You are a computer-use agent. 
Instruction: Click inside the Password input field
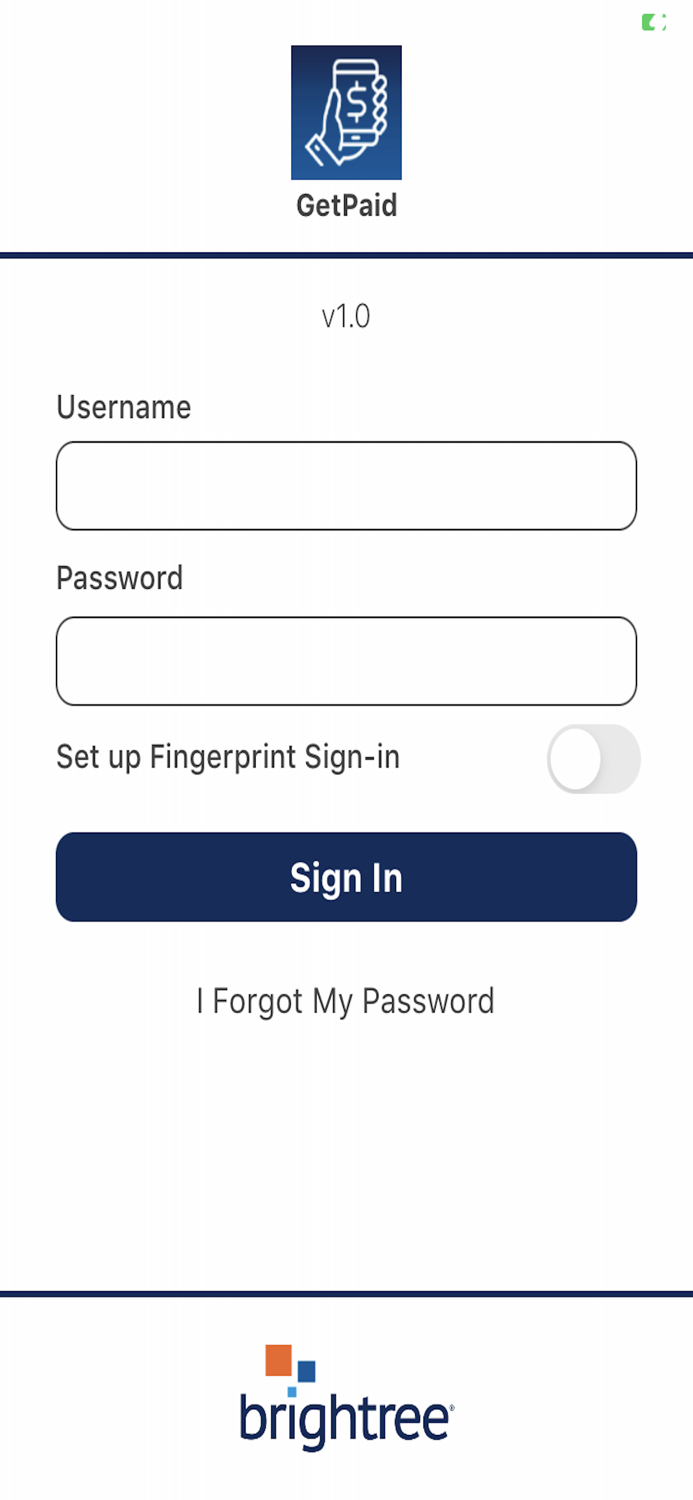point(346,661)
